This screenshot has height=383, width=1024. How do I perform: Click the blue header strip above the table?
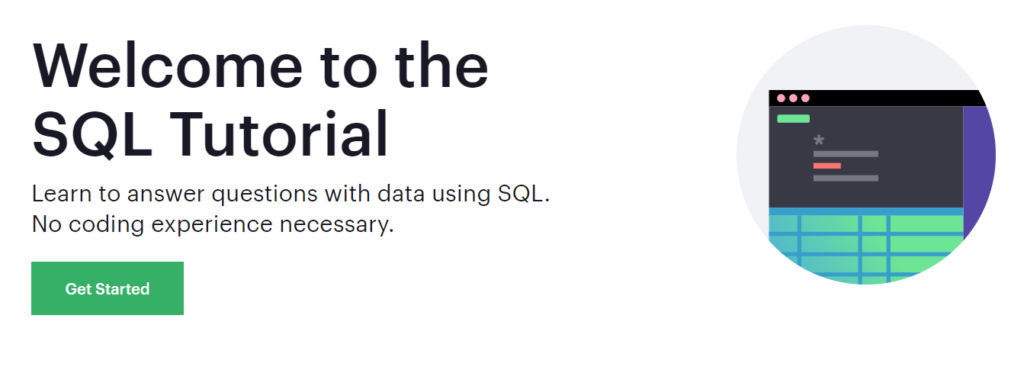866,211
